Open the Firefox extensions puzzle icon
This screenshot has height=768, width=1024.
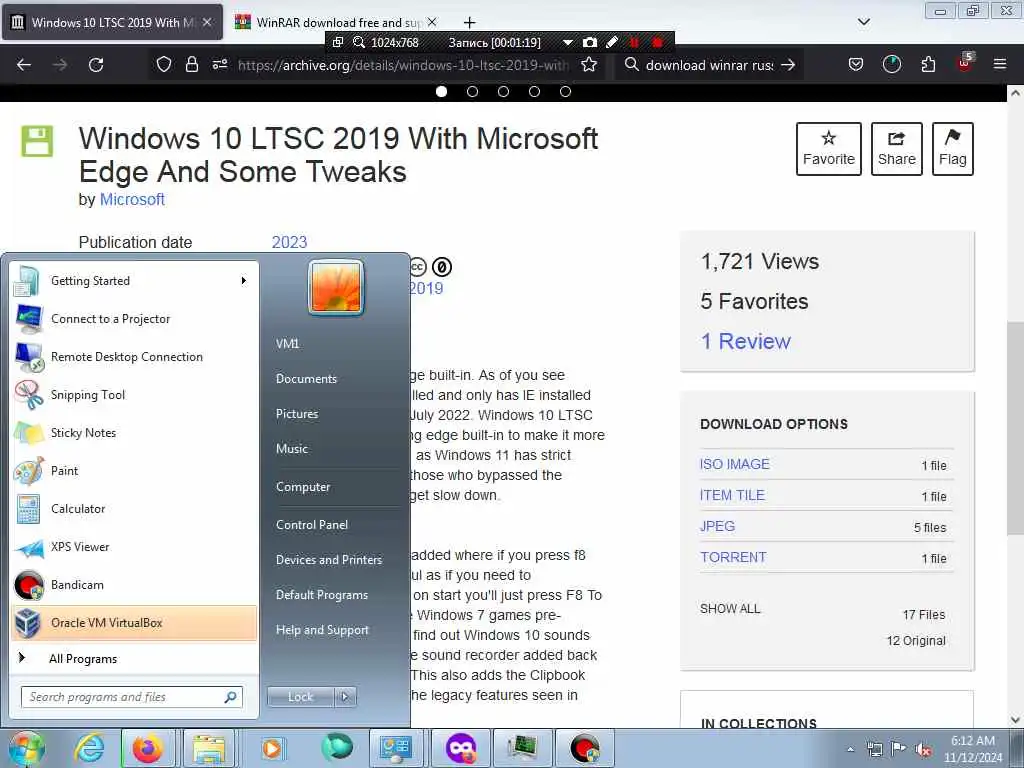point(928,65)
